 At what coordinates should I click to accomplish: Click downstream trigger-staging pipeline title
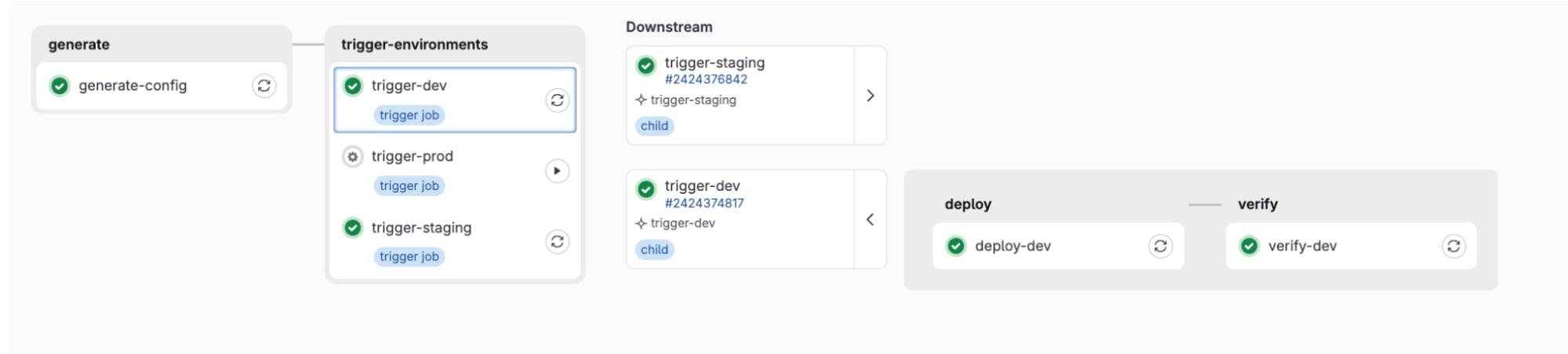[715, 63]
